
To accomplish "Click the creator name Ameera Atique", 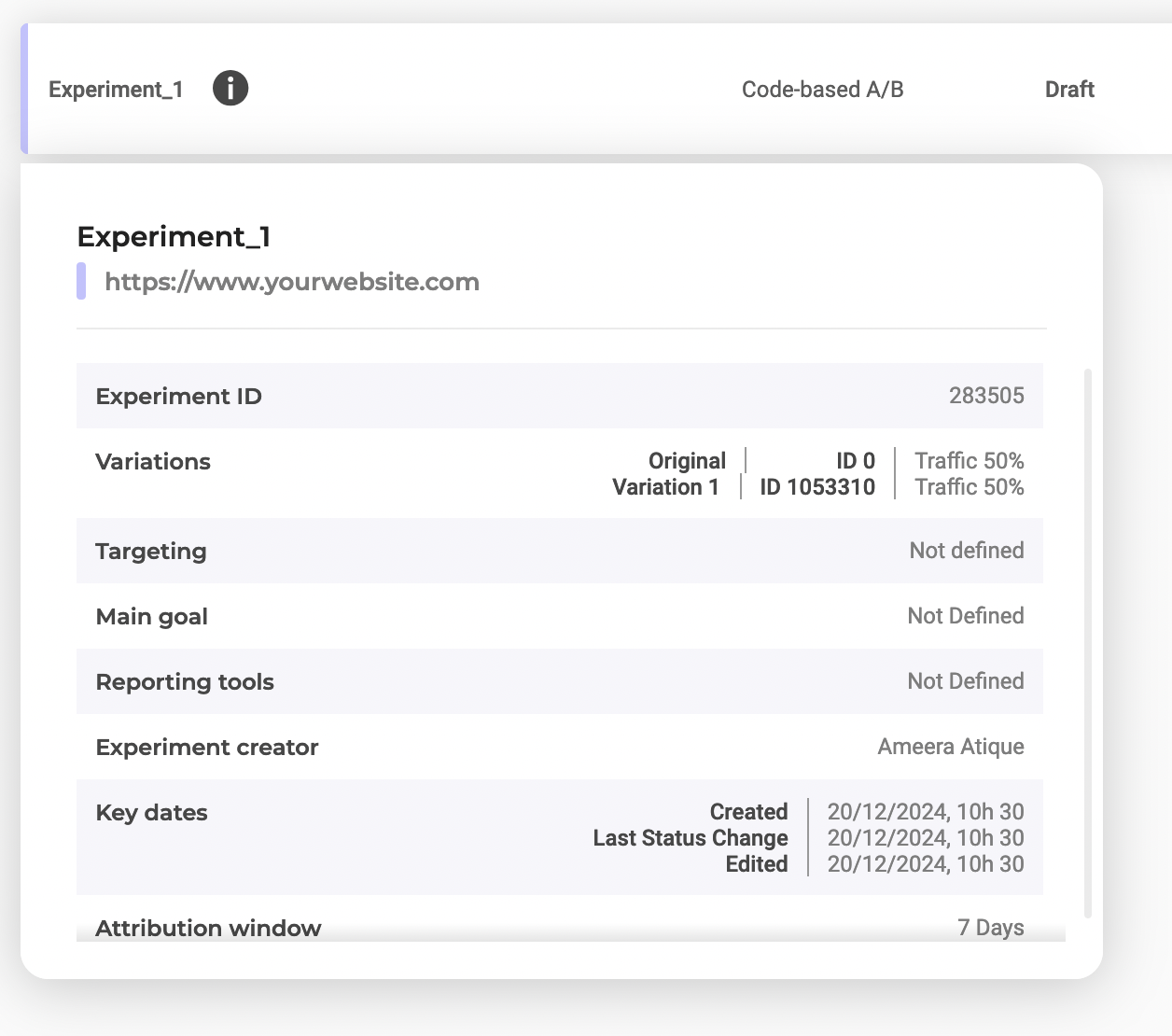I will point(950,747).
